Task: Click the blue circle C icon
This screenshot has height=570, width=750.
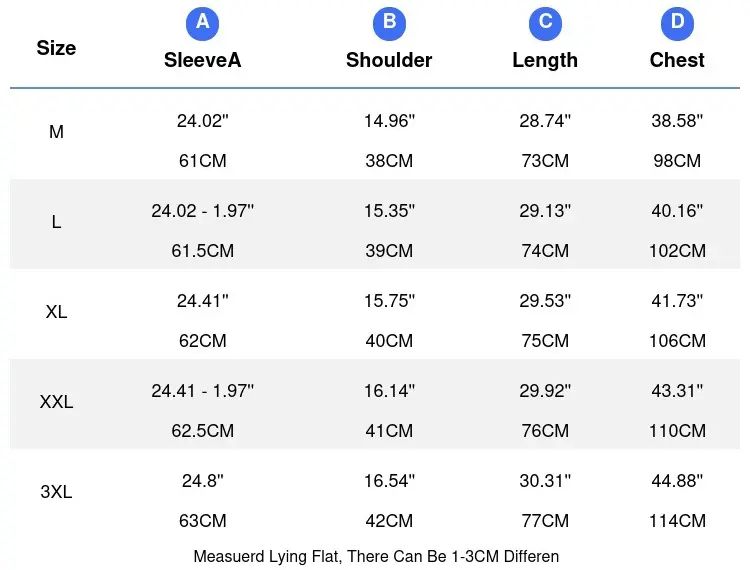Action: click(x=545, y=22)
